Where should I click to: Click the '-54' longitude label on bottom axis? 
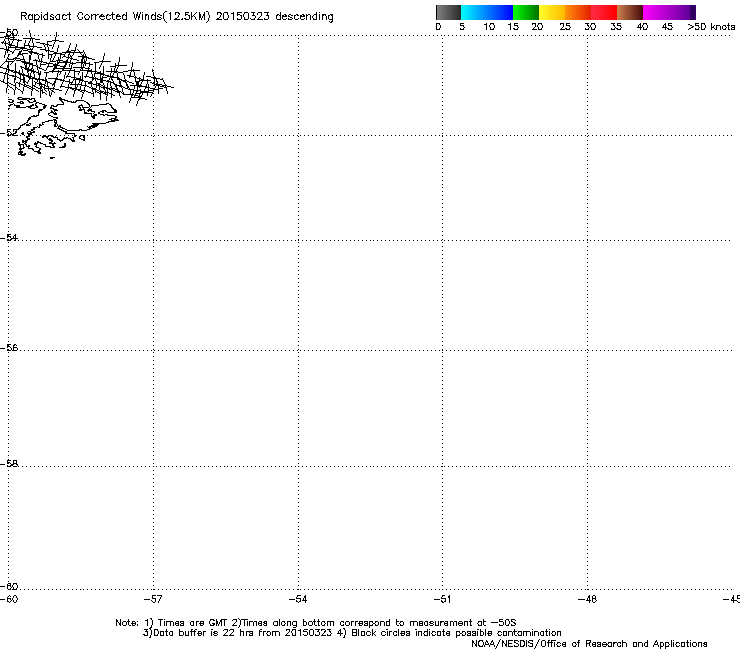pos(298,599)
